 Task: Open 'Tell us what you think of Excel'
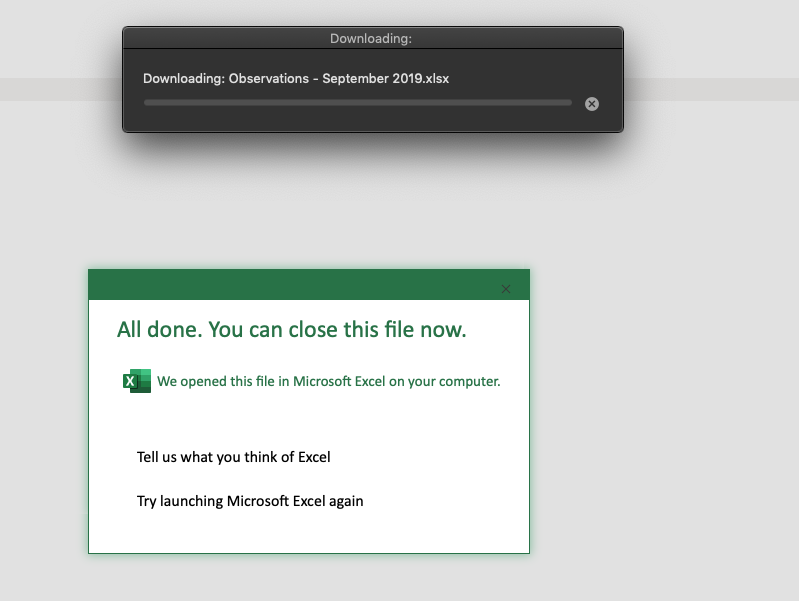233,457
